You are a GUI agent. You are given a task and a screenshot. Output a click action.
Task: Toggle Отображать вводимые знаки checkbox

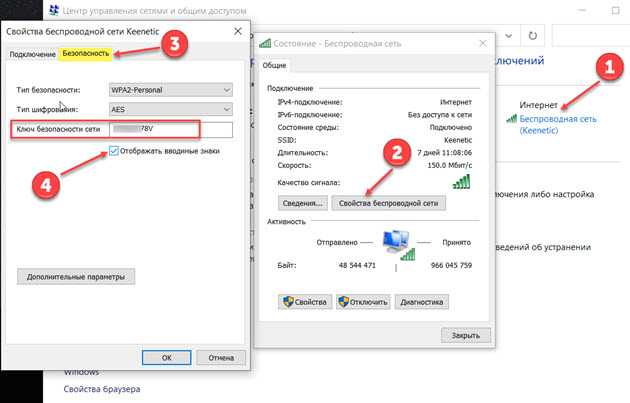point(114,151)
